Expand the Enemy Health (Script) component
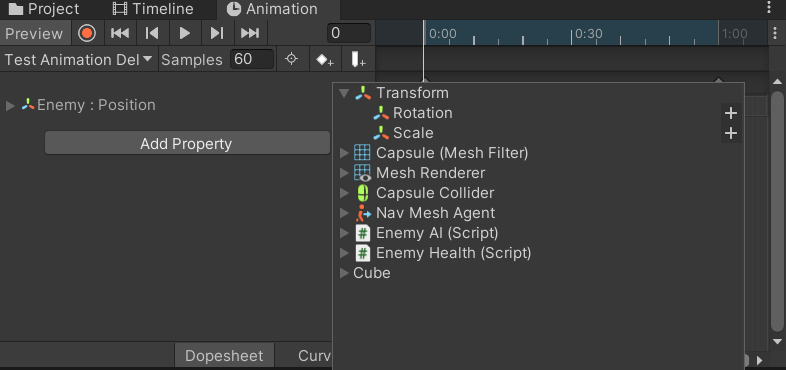The height and width of the screenshot is (370, 786). pyautogui.click(x=344, y=253)
